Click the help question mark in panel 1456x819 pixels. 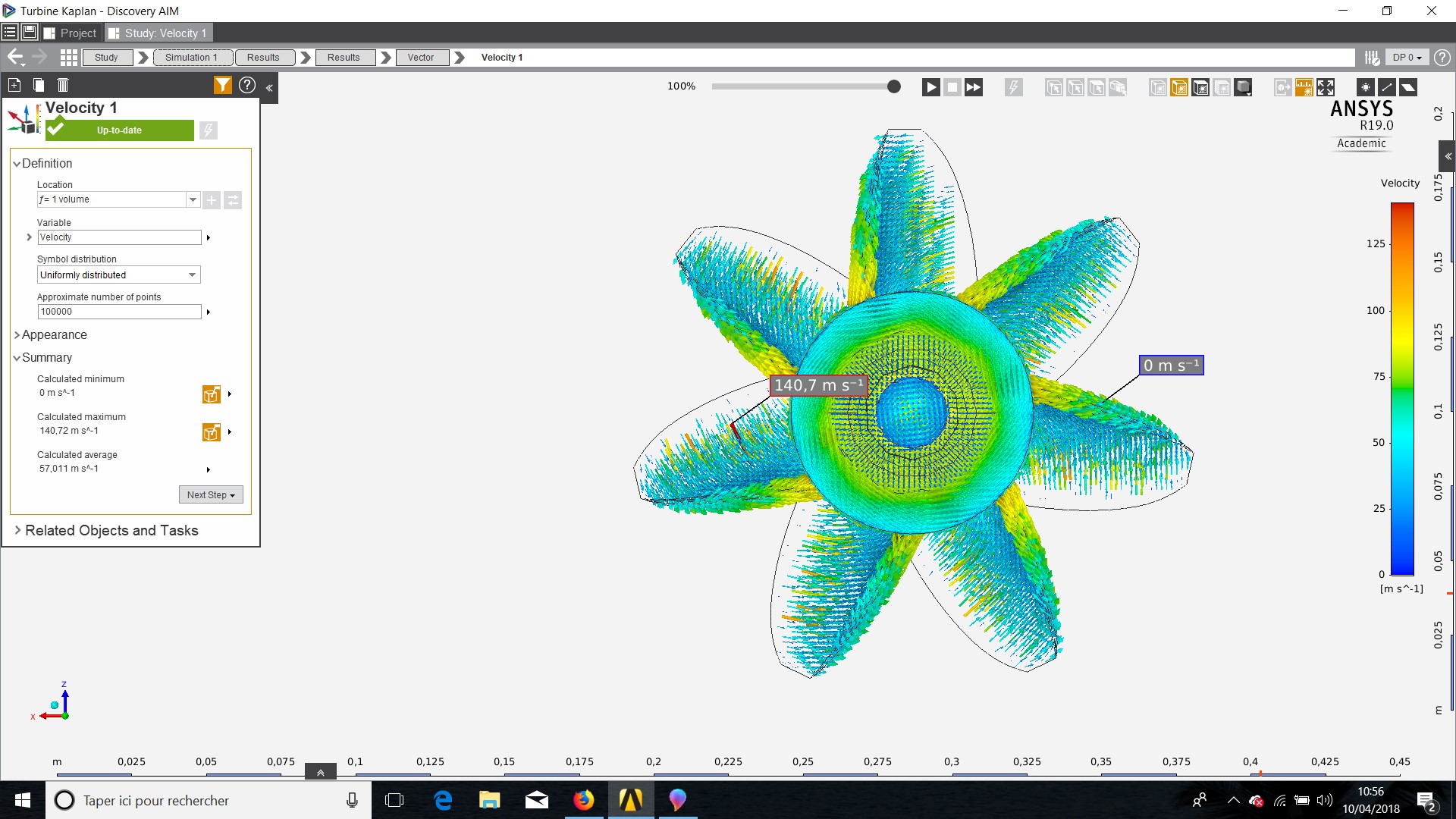tap(247, 85)
